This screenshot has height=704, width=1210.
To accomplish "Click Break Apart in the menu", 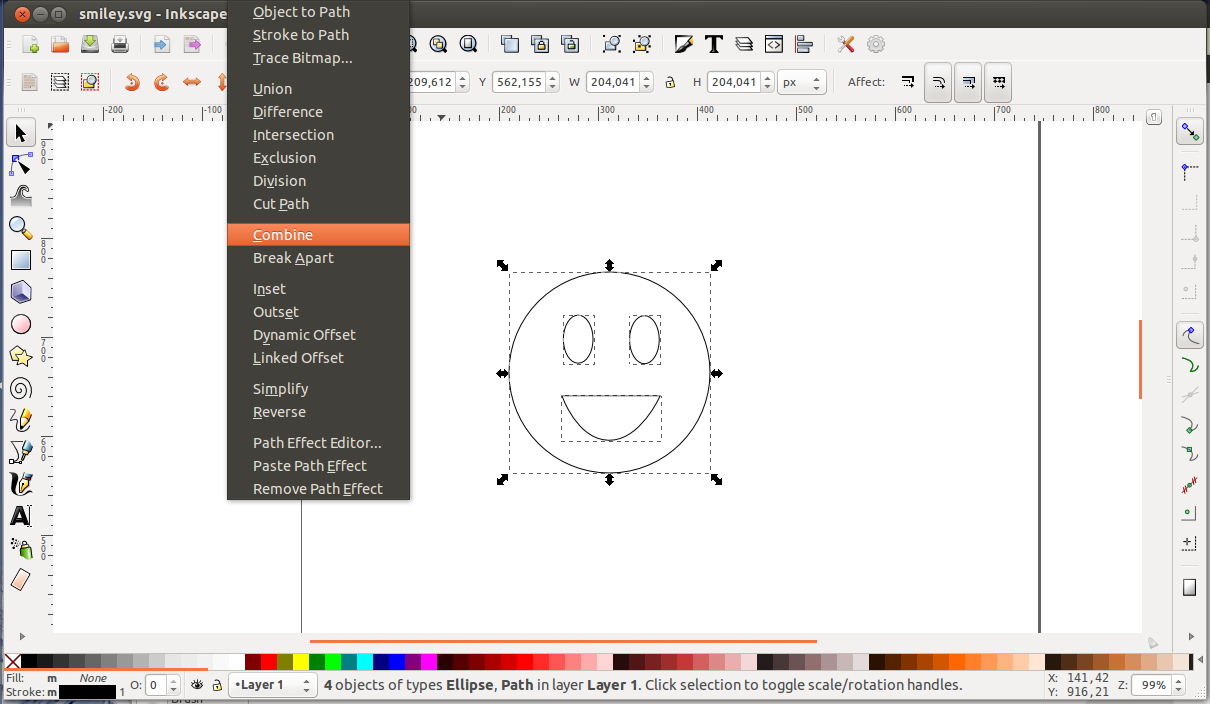I will coord(293,258).
